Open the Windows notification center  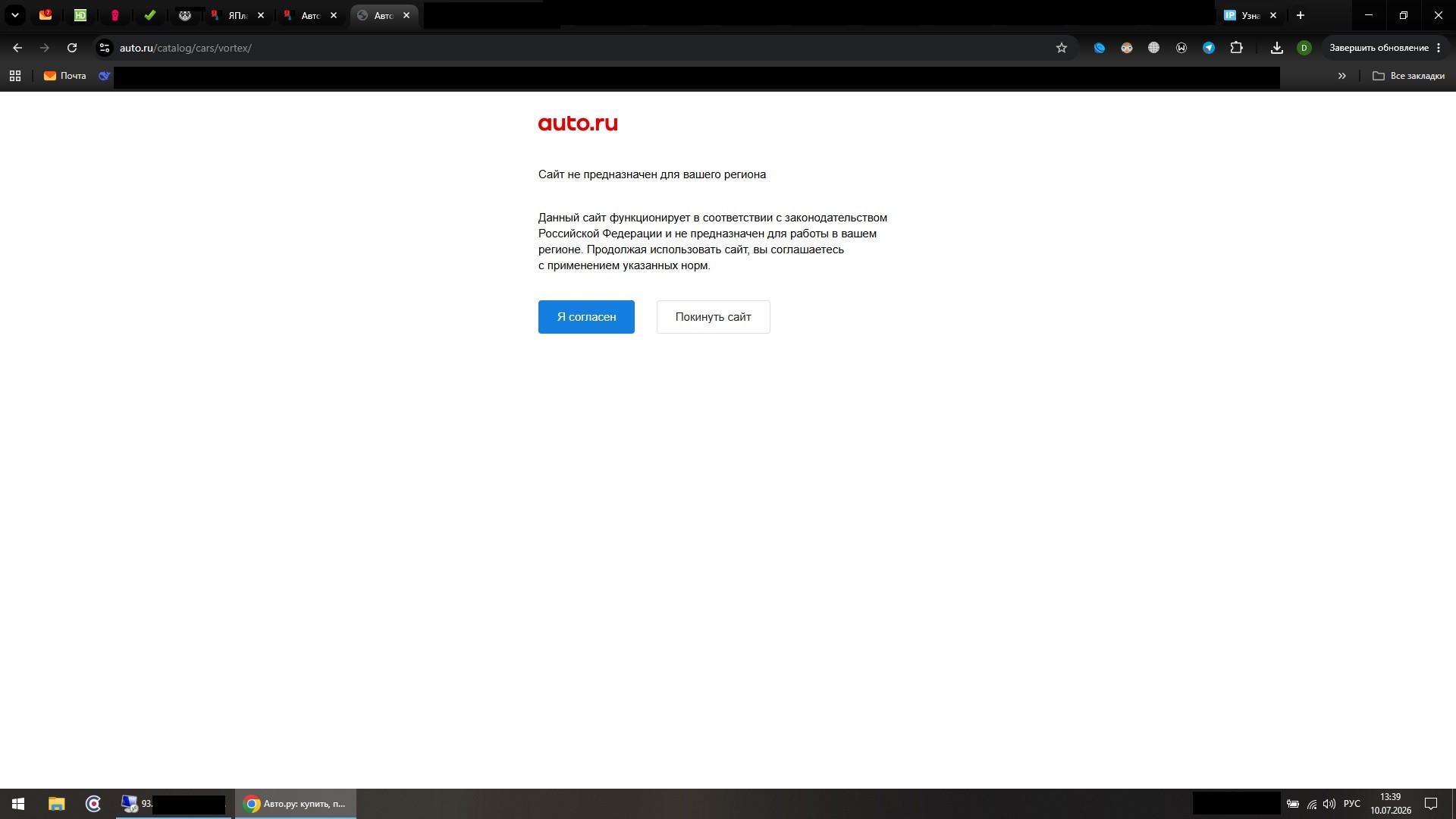click(x=1432, y=804)
